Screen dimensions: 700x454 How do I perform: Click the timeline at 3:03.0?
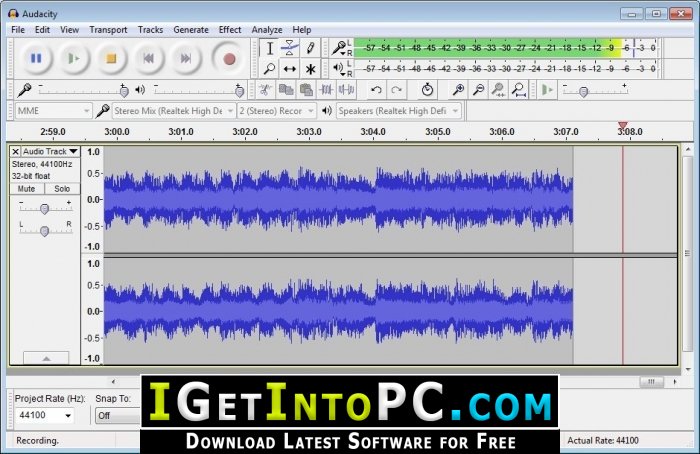point(308,132)
